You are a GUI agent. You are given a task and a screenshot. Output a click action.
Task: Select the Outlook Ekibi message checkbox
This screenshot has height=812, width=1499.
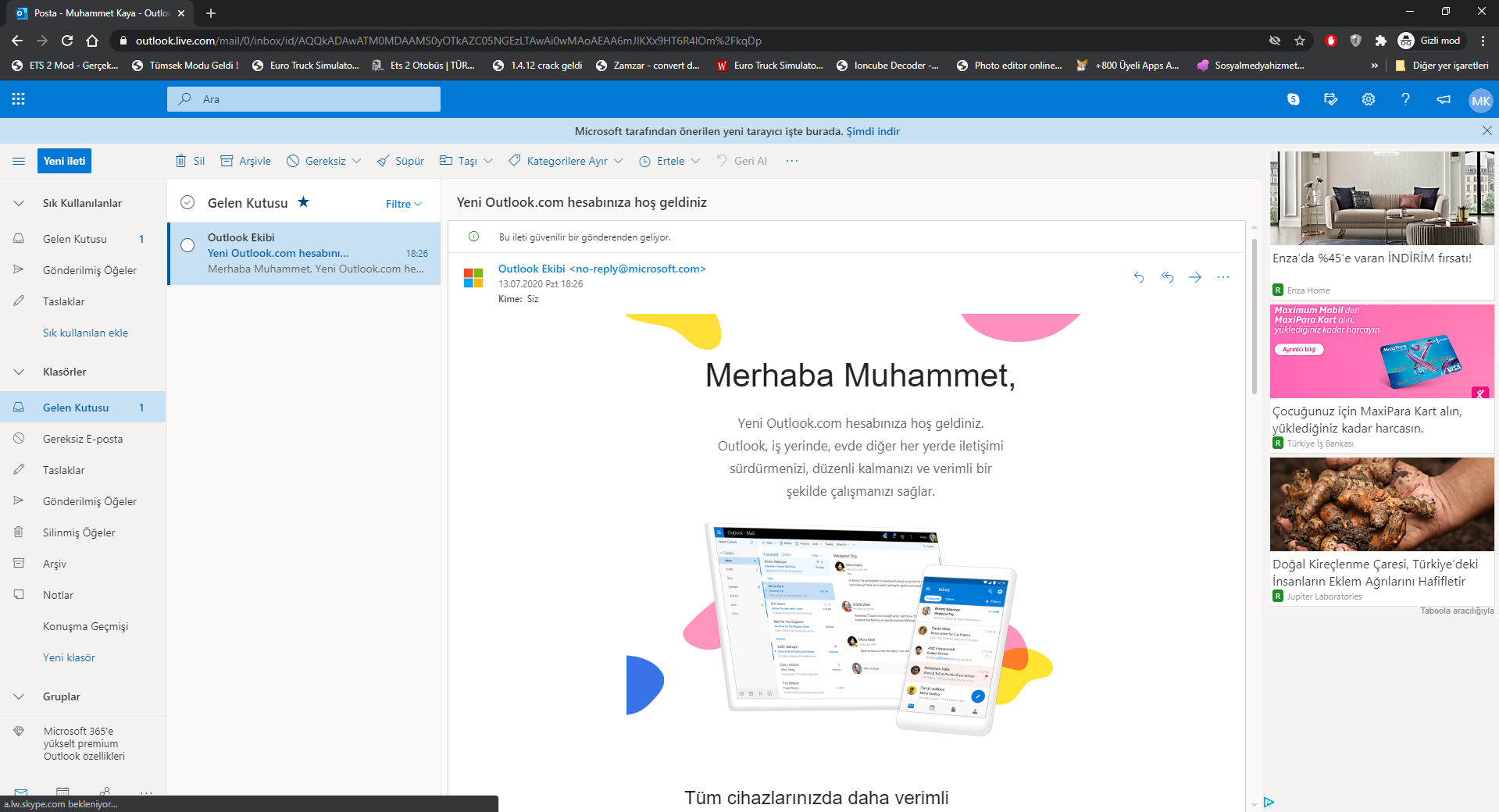coord(187,245)
